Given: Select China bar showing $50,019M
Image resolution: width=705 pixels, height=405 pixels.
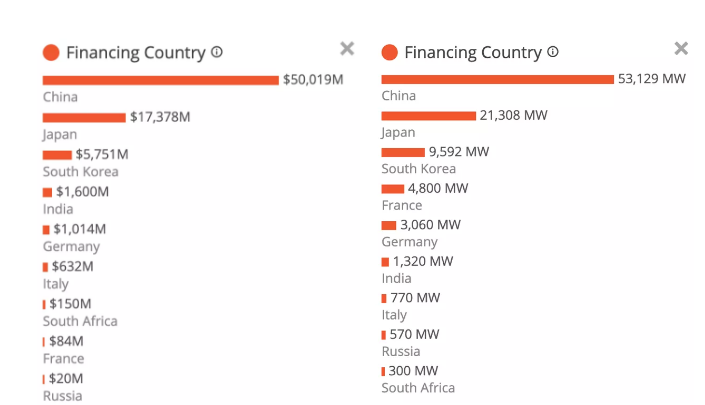Looking at the screenshot, I should coord(160,80).
